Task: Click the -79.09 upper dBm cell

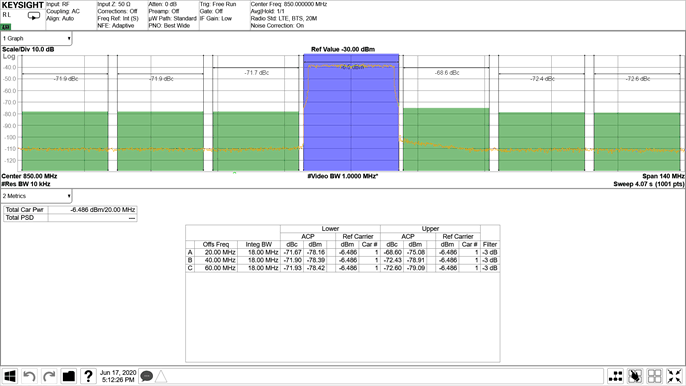Action: tap(415, 268)
